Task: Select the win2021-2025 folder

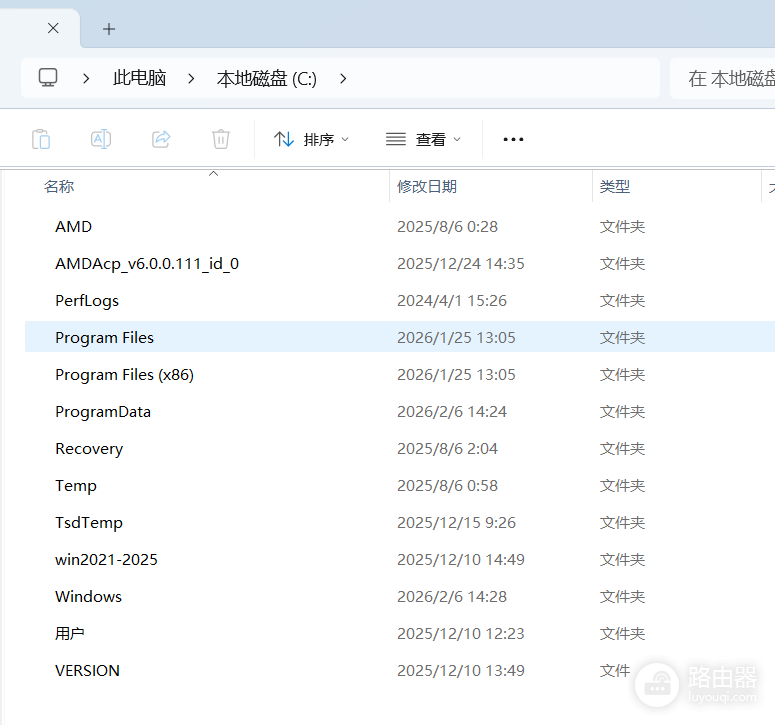Action: coord(106,559)
